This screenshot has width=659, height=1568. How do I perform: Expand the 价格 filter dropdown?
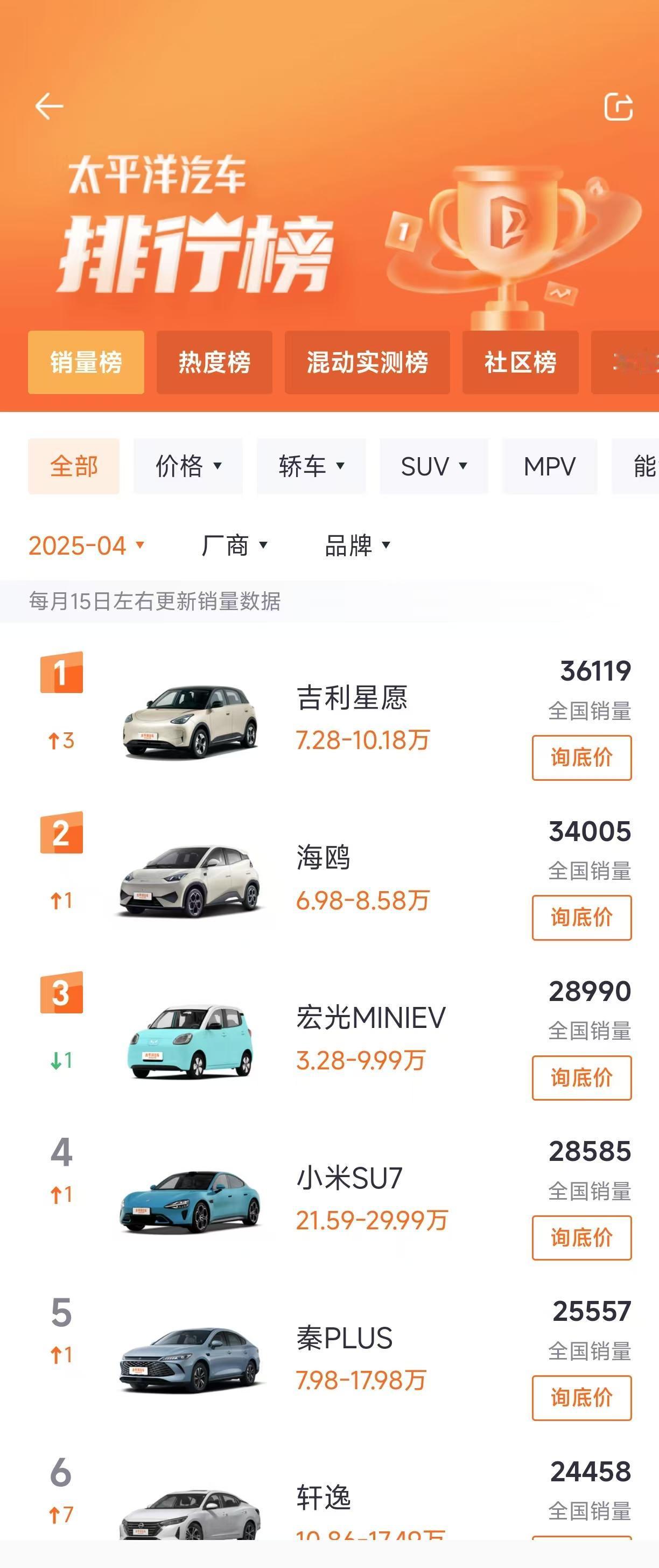click(x=188, y=466)
